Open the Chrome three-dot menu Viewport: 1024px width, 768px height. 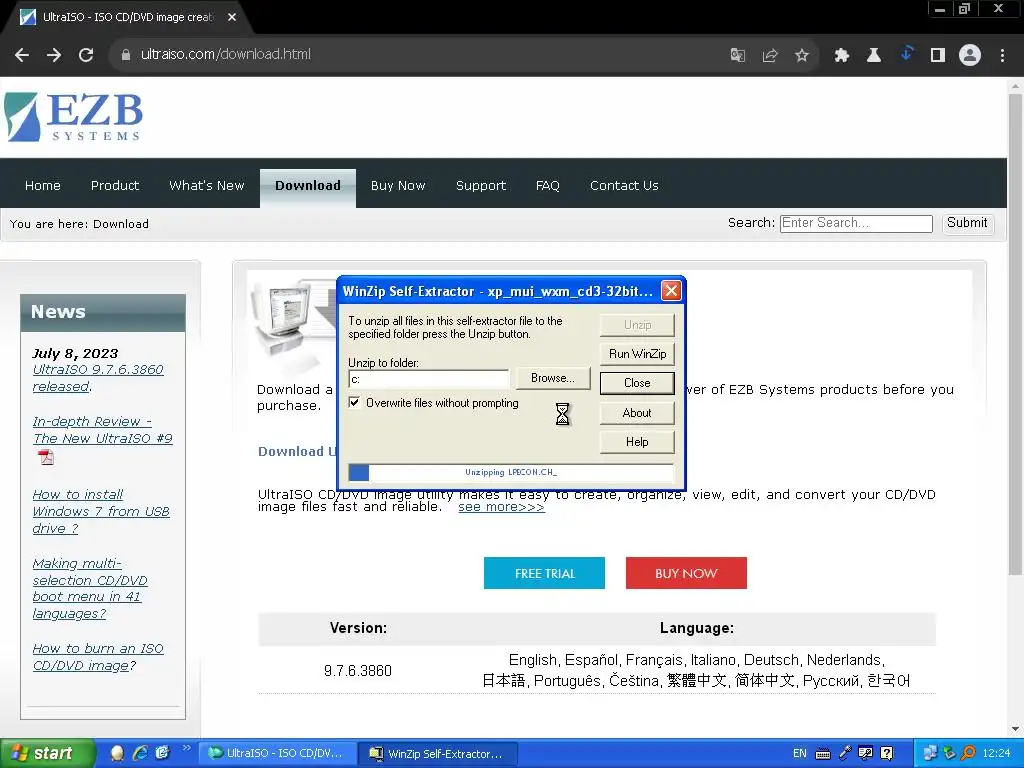pyautogui.click(x=1002, y=55)
